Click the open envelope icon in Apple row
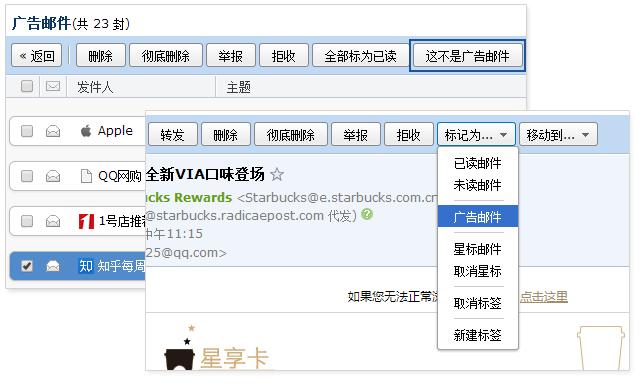The image size is (642, 386). tap(53, 131)
